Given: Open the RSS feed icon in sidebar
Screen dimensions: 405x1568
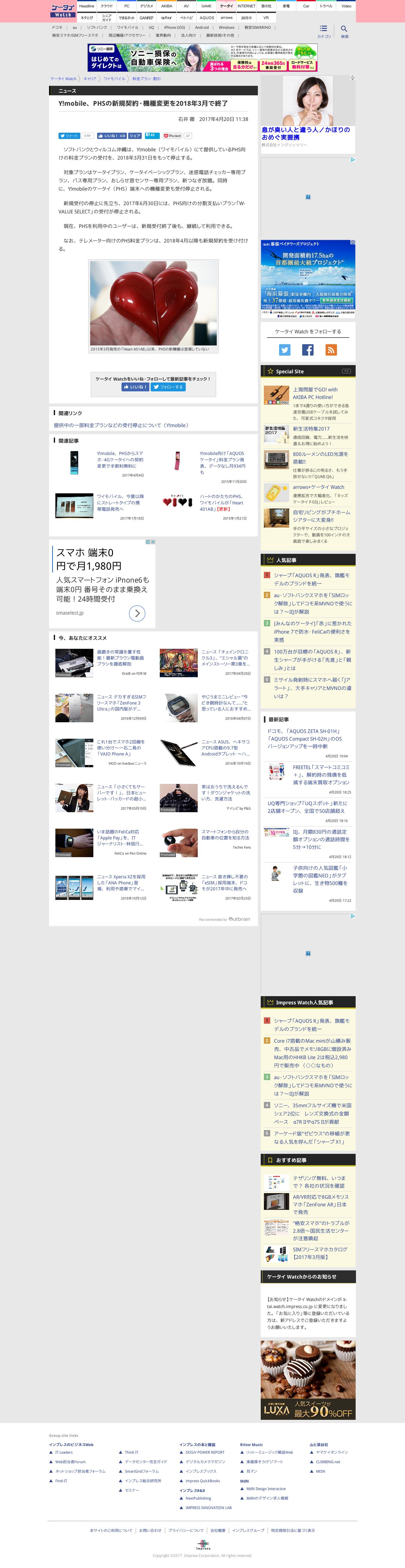Looking at the screenshot, I should 331,349.
